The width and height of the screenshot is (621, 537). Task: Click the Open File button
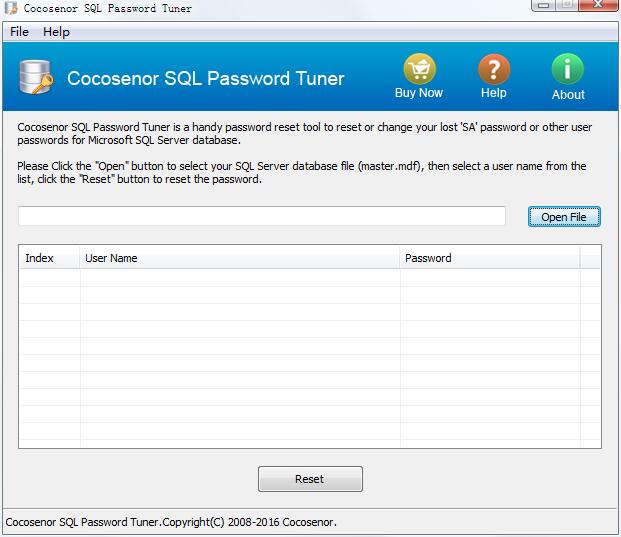click(564, 217)
